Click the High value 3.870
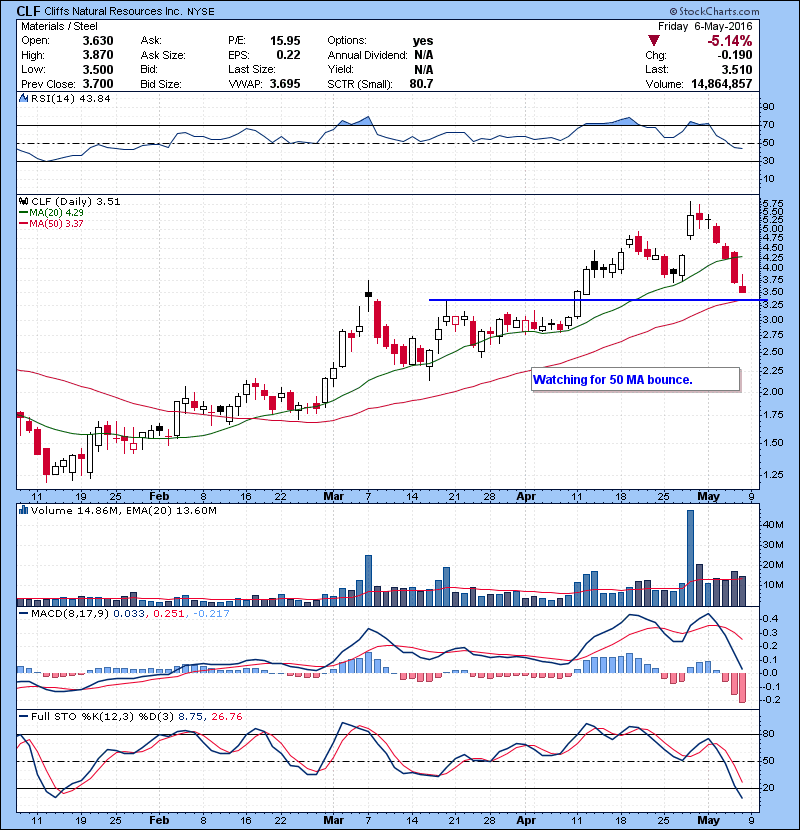This screenshot has height=830, width=800. [98, 55]
